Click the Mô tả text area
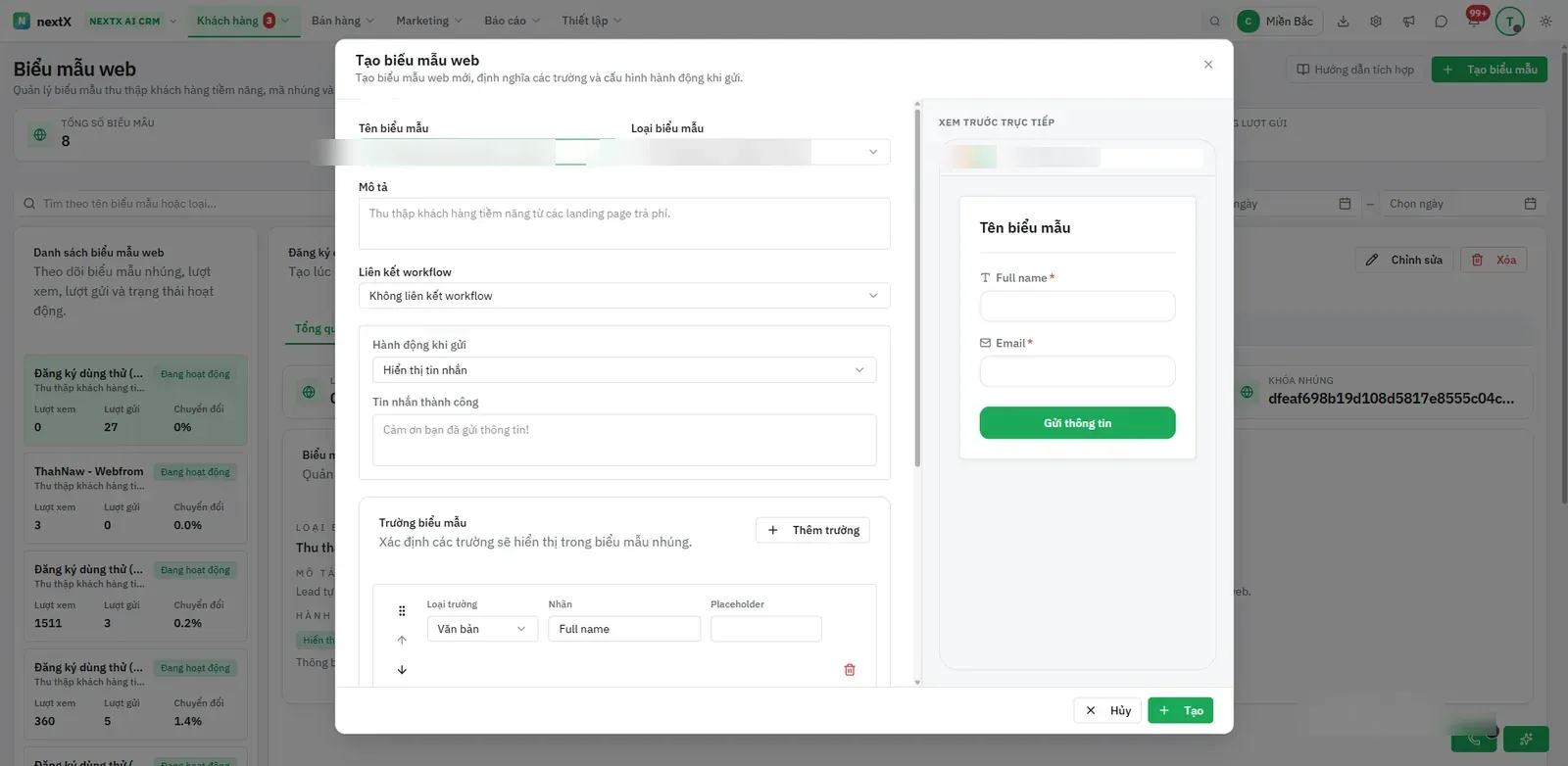This screenshot has width=1568, height=766. pyautogui.click(x=624, y=223)
